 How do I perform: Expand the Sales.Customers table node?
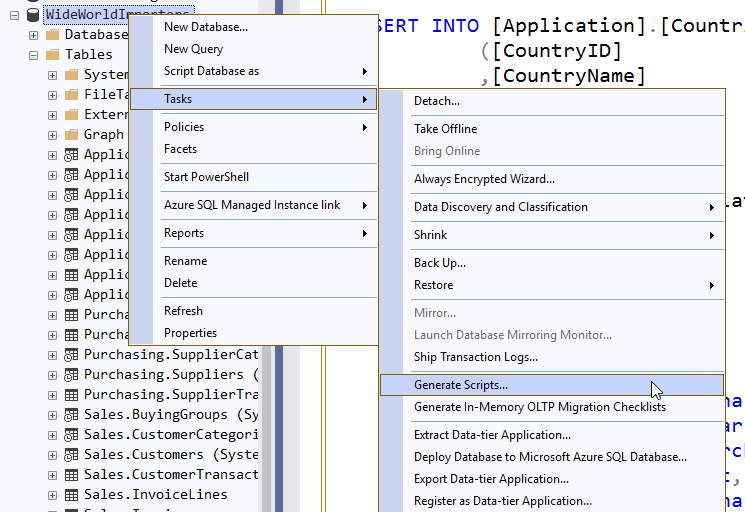(x=52, y=455)
